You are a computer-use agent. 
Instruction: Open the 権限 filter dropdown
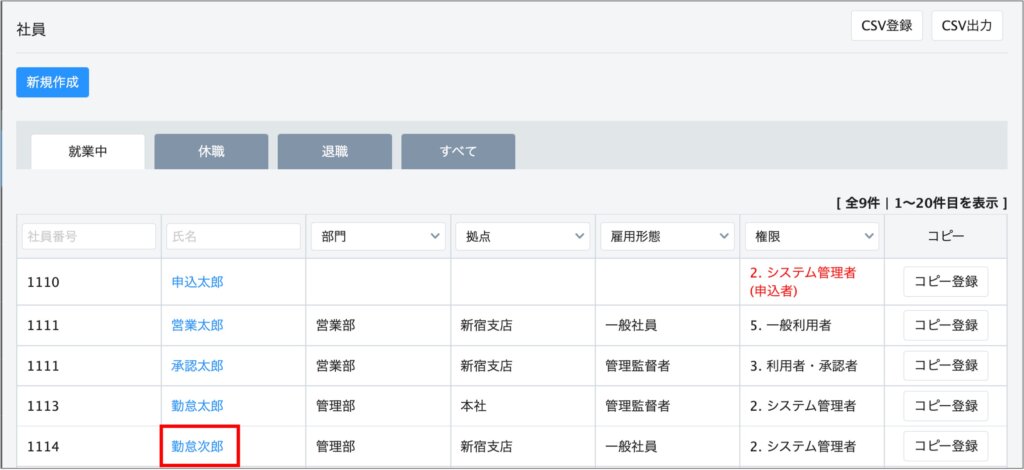click(811, 237)
